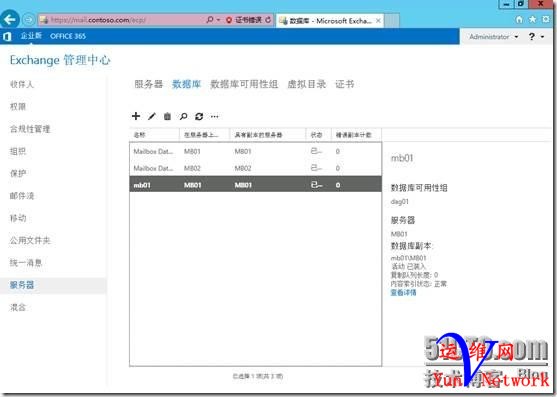Click the address bar search magnifier icon
This screenshot has width=557, height=397.
(210, 20)
